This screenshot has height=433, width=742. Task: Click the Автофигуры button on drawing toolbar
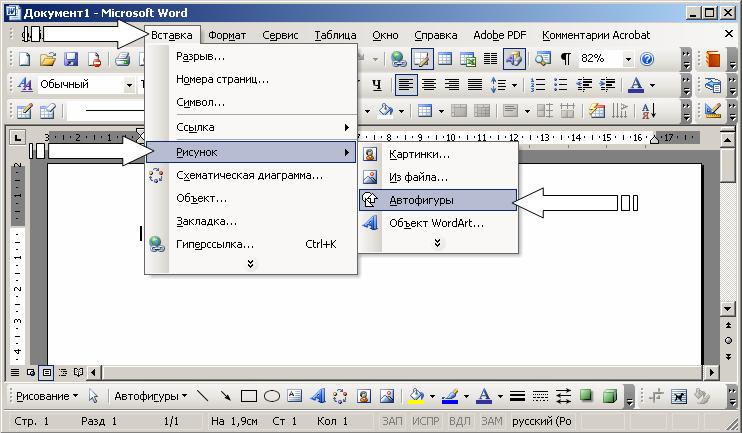[149, 396]
